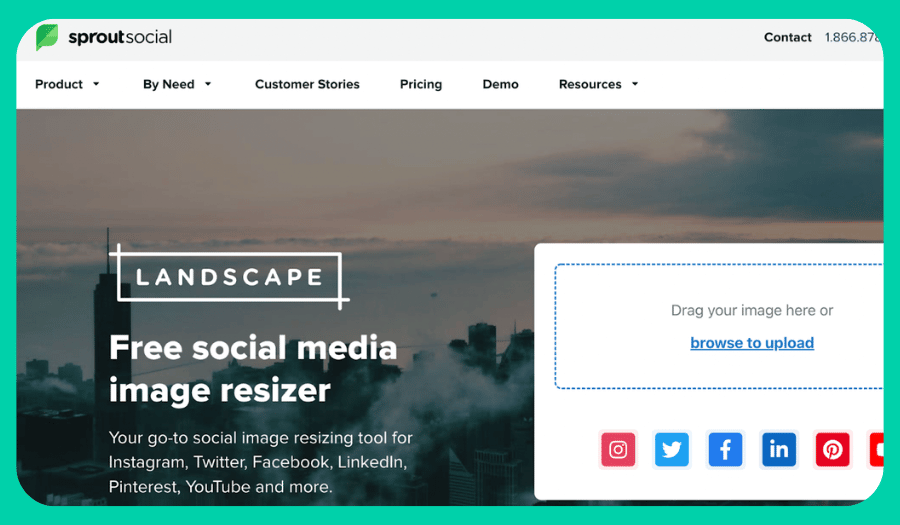Viewport: 900px width, 525px height.
Task: Select the Instagram icon
Action: [x=618, y=449]
